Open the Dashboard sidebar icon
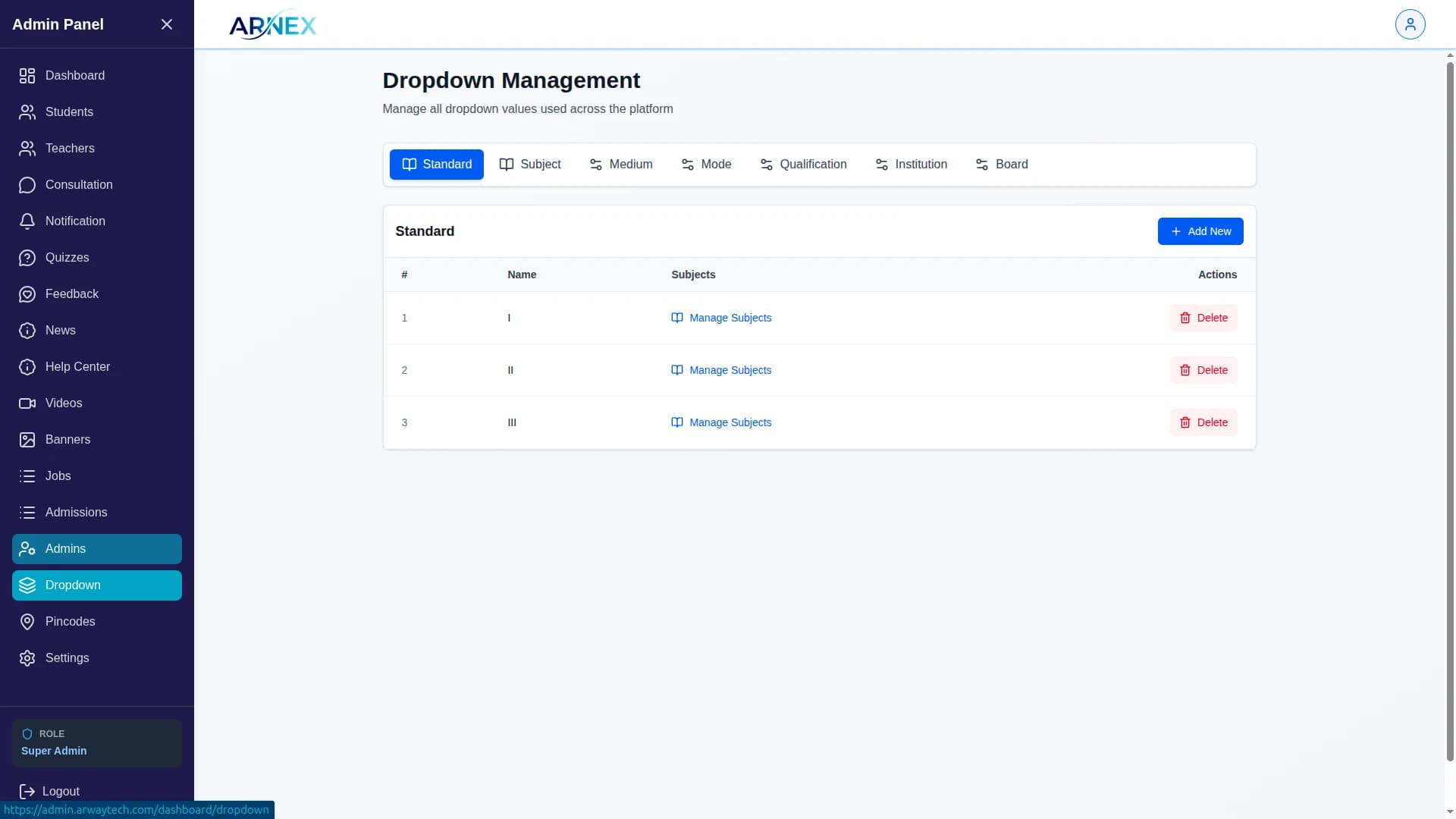Viewport: 1456px width, 819px height. [27, 76]
